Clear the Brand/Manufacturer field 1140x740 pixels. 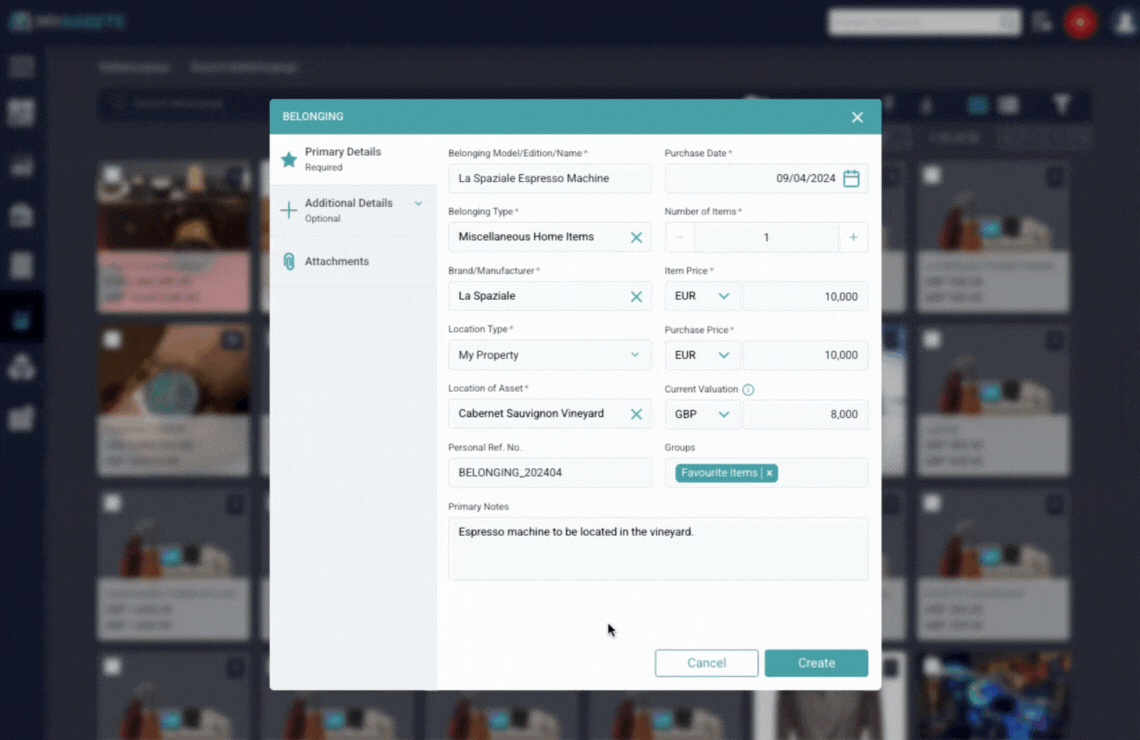[x=636, y=297]
